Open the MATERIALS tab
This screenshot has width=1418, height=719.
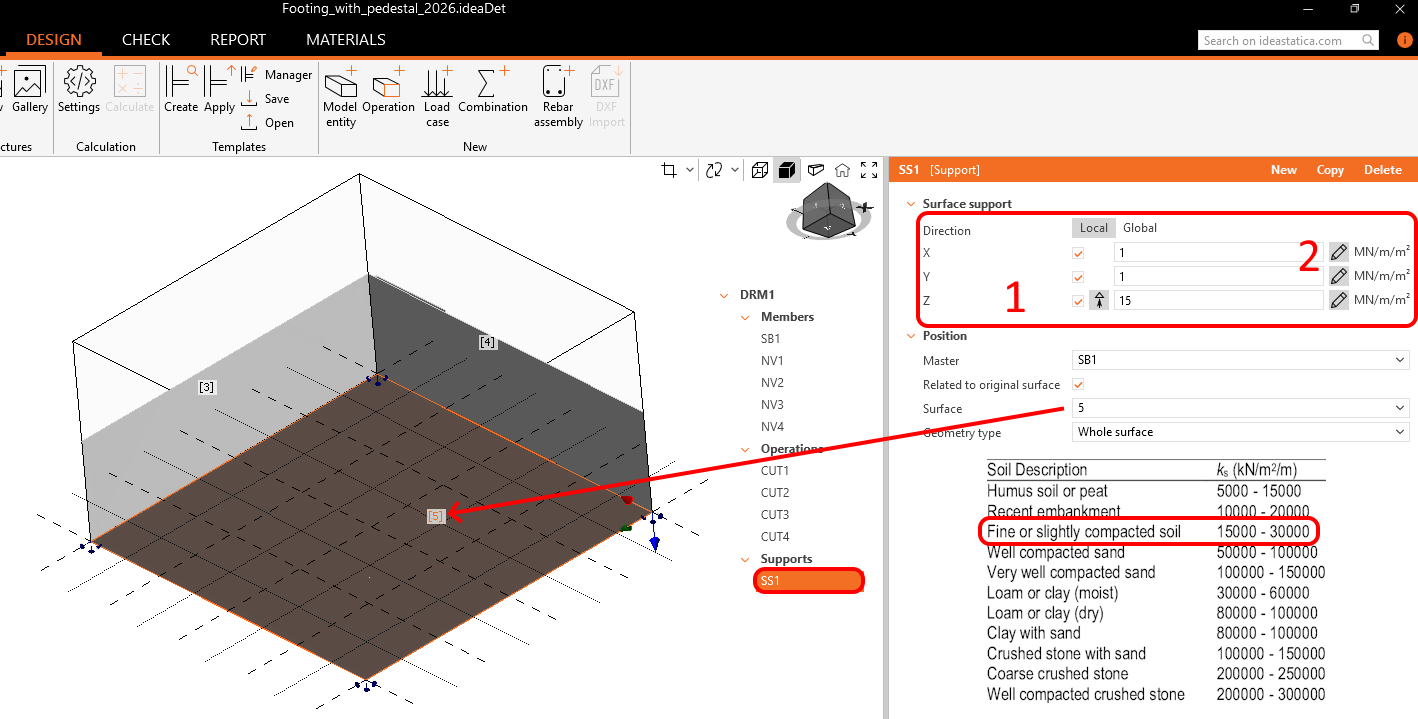tap(345, 40)
